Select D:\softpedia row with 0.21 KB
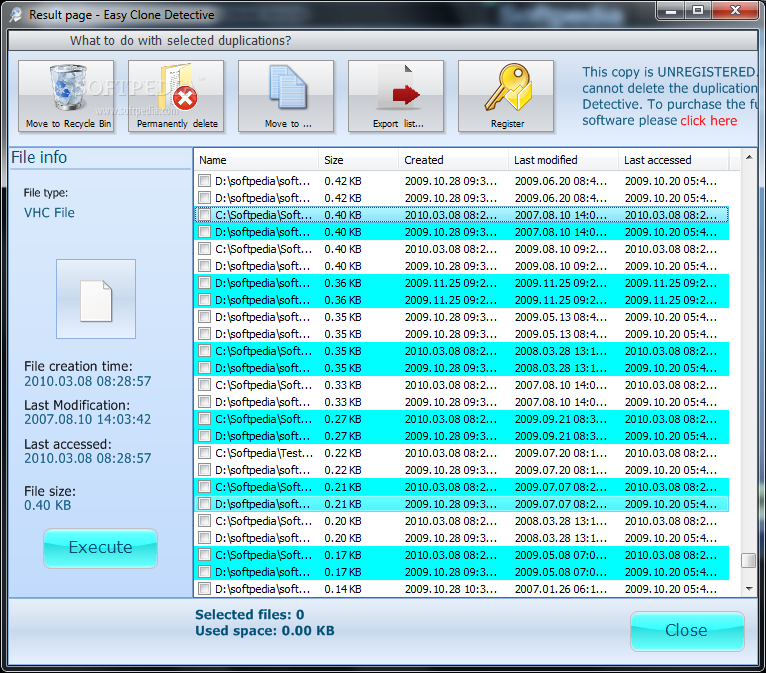 pos(462,504)
